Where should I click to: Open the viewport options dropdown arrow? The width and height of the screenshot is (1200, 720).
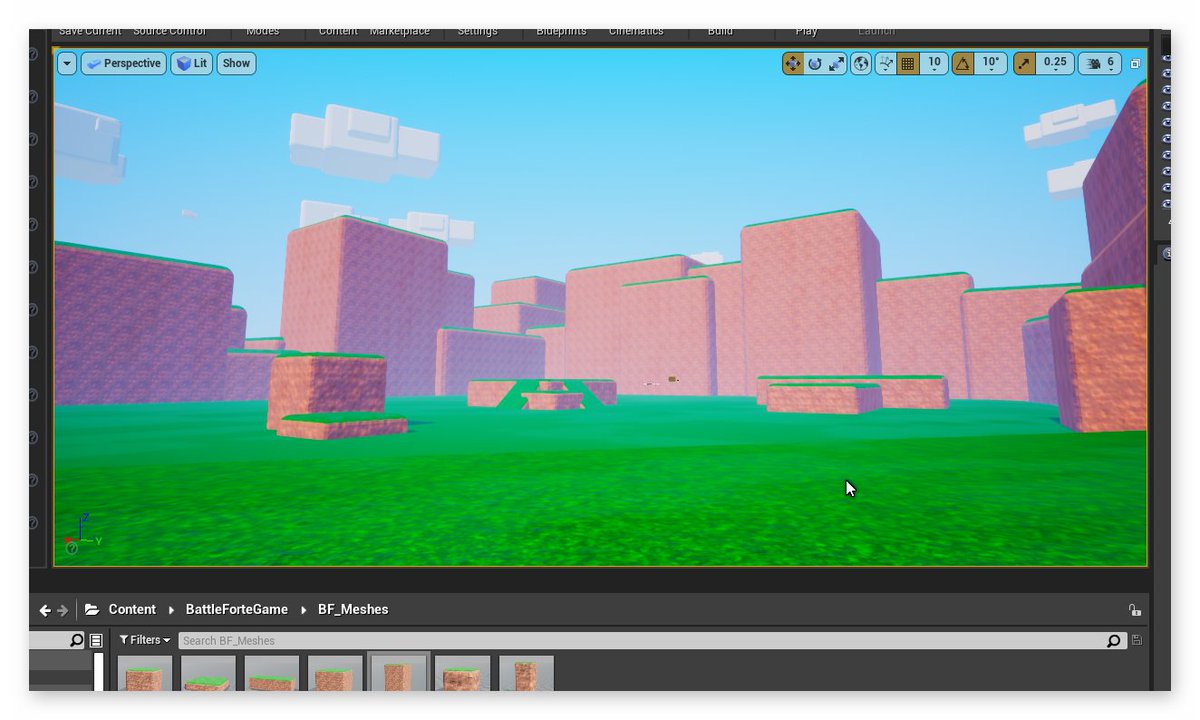pyautogui.click(x=67, y=64)
